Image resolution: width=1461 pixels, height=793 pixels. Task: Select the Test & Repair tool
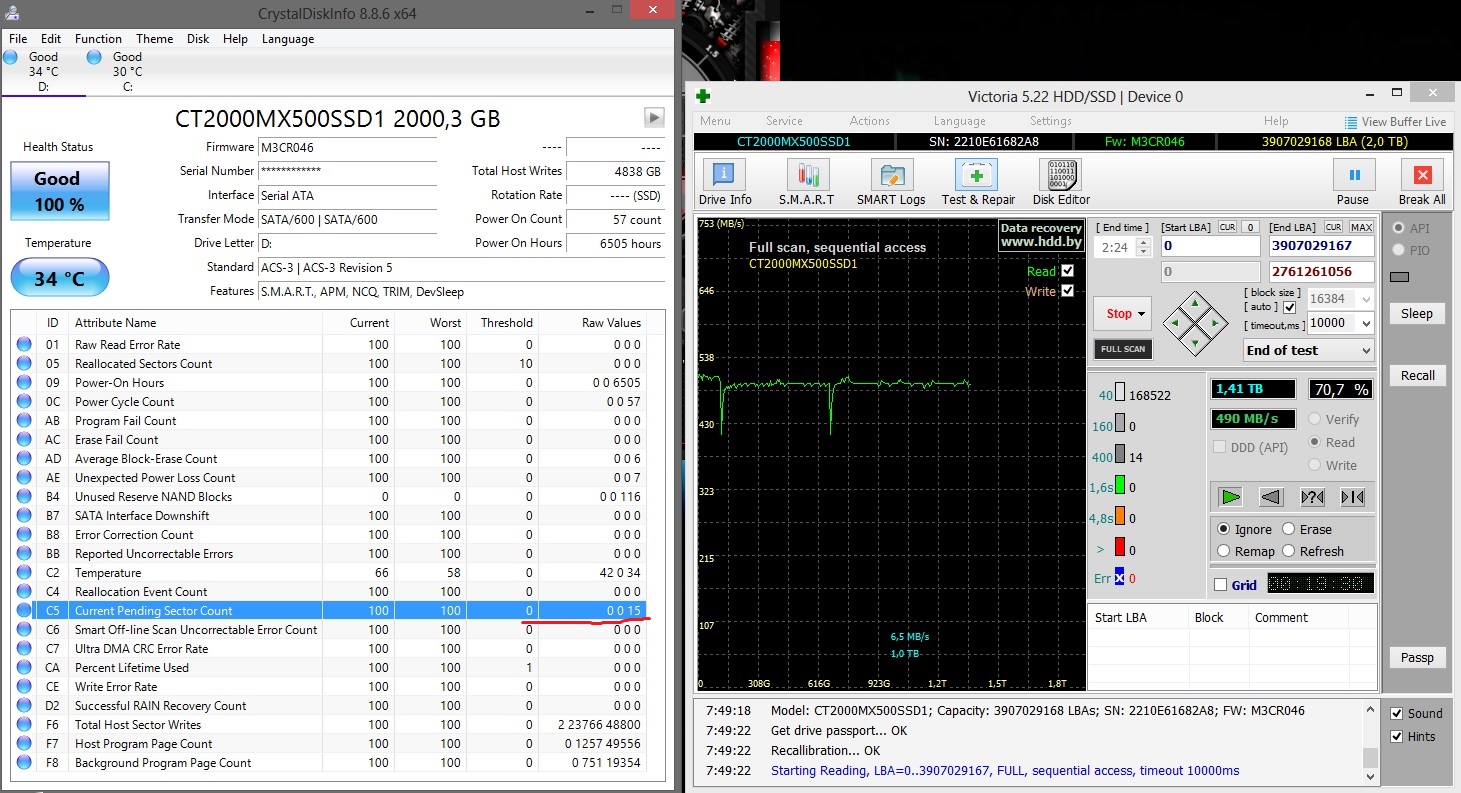tap(977, 182)
